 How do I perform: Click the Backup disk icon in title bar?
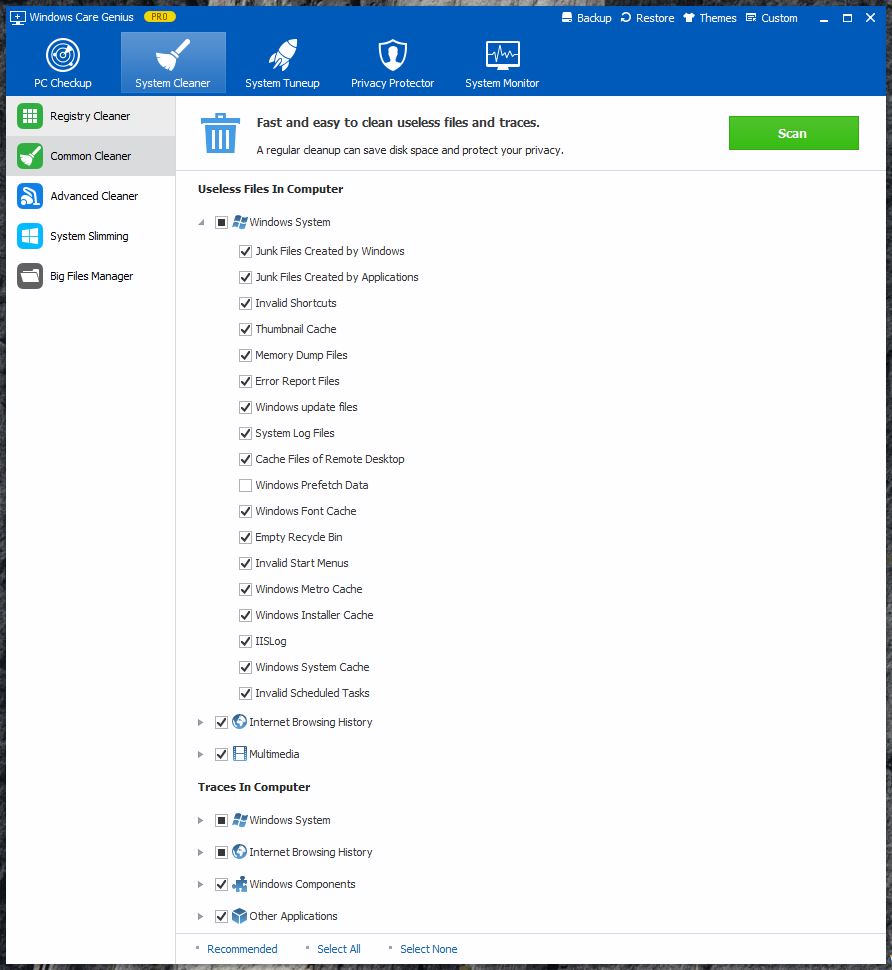tap(567, 17)
